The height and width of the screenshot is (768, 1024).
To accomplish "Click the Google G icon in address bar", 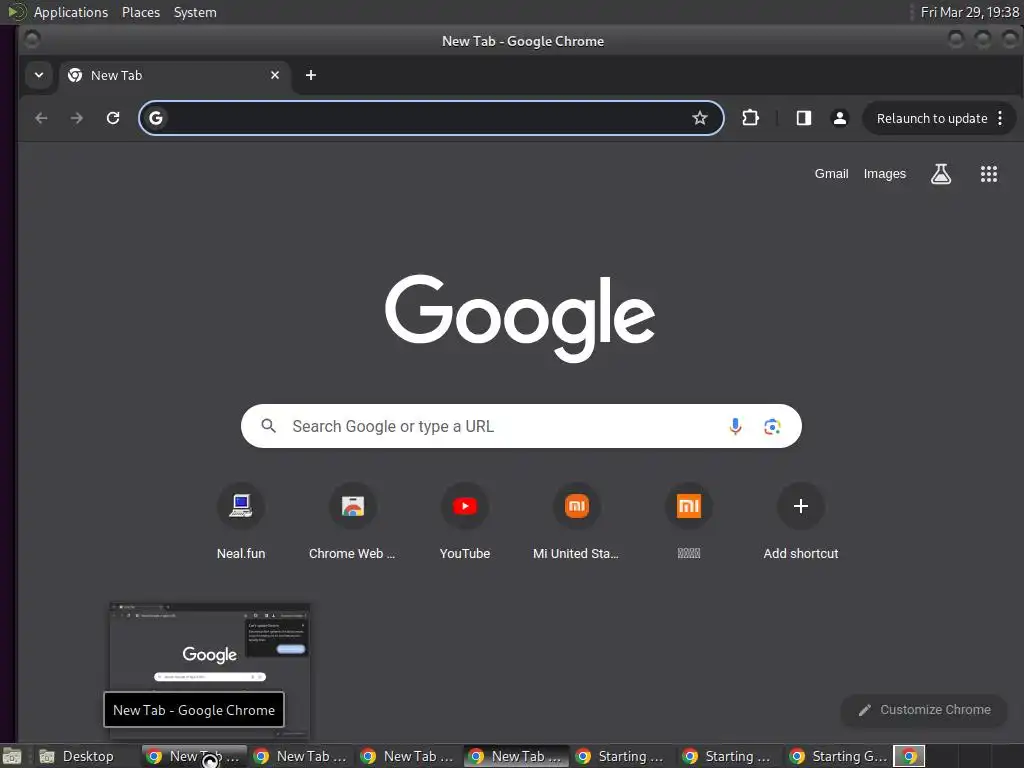I will pyautogui.click(x=155, y=118).
